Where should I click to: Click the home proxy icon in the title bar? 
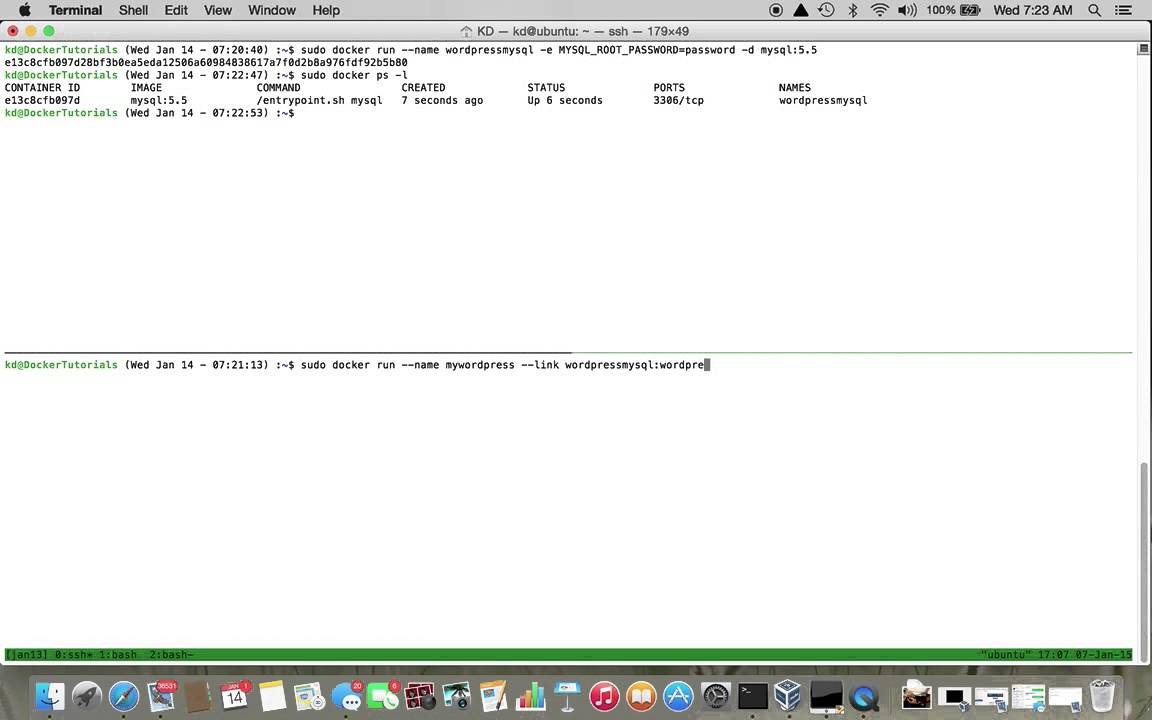point(466,31)
